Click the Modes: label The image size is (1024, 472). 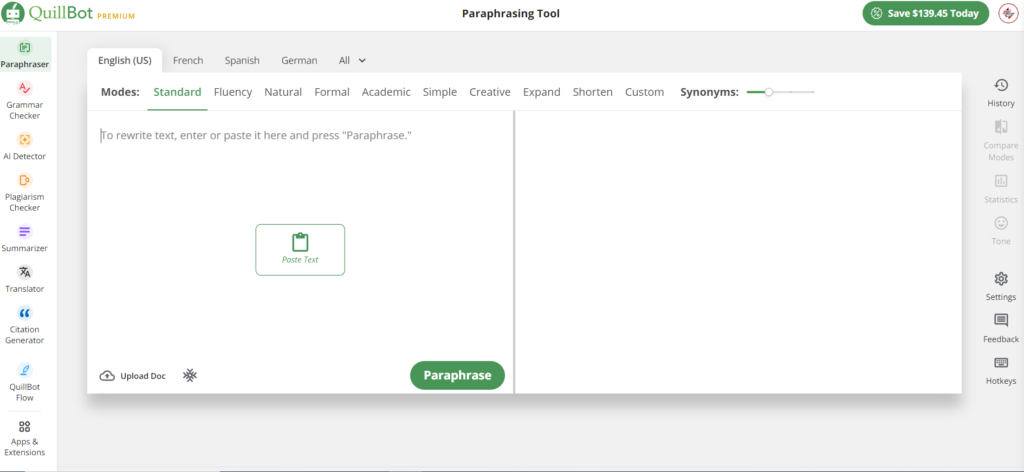tap(120, 92)
